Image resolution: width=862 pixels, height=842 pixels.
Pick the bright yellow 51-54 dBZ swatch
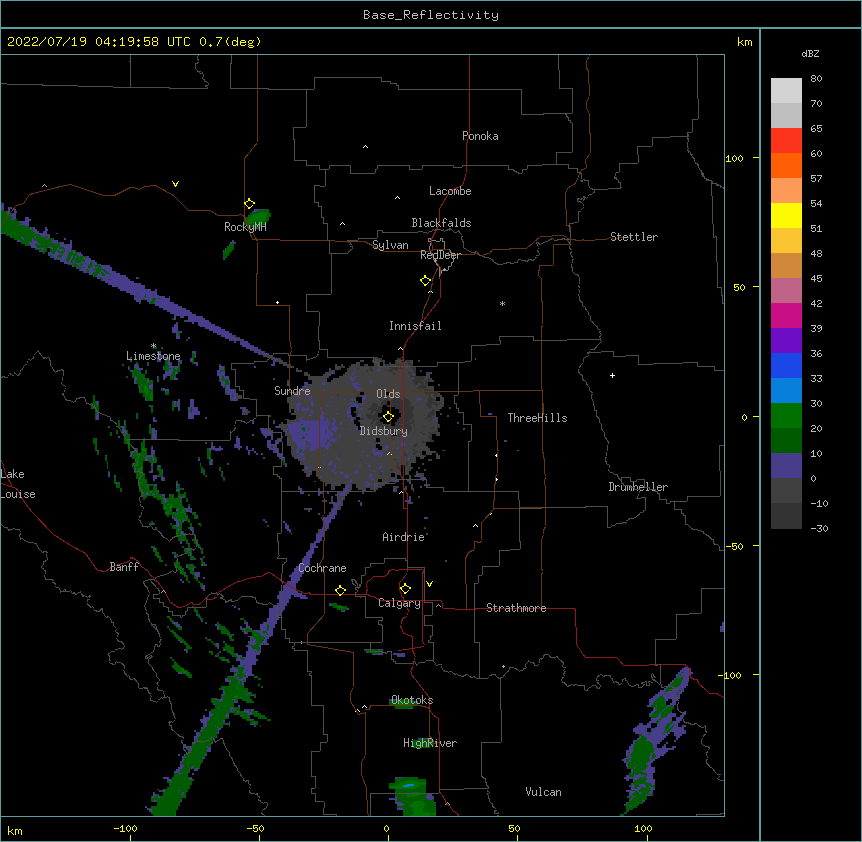pyautogui.click(x=786, y=215)
